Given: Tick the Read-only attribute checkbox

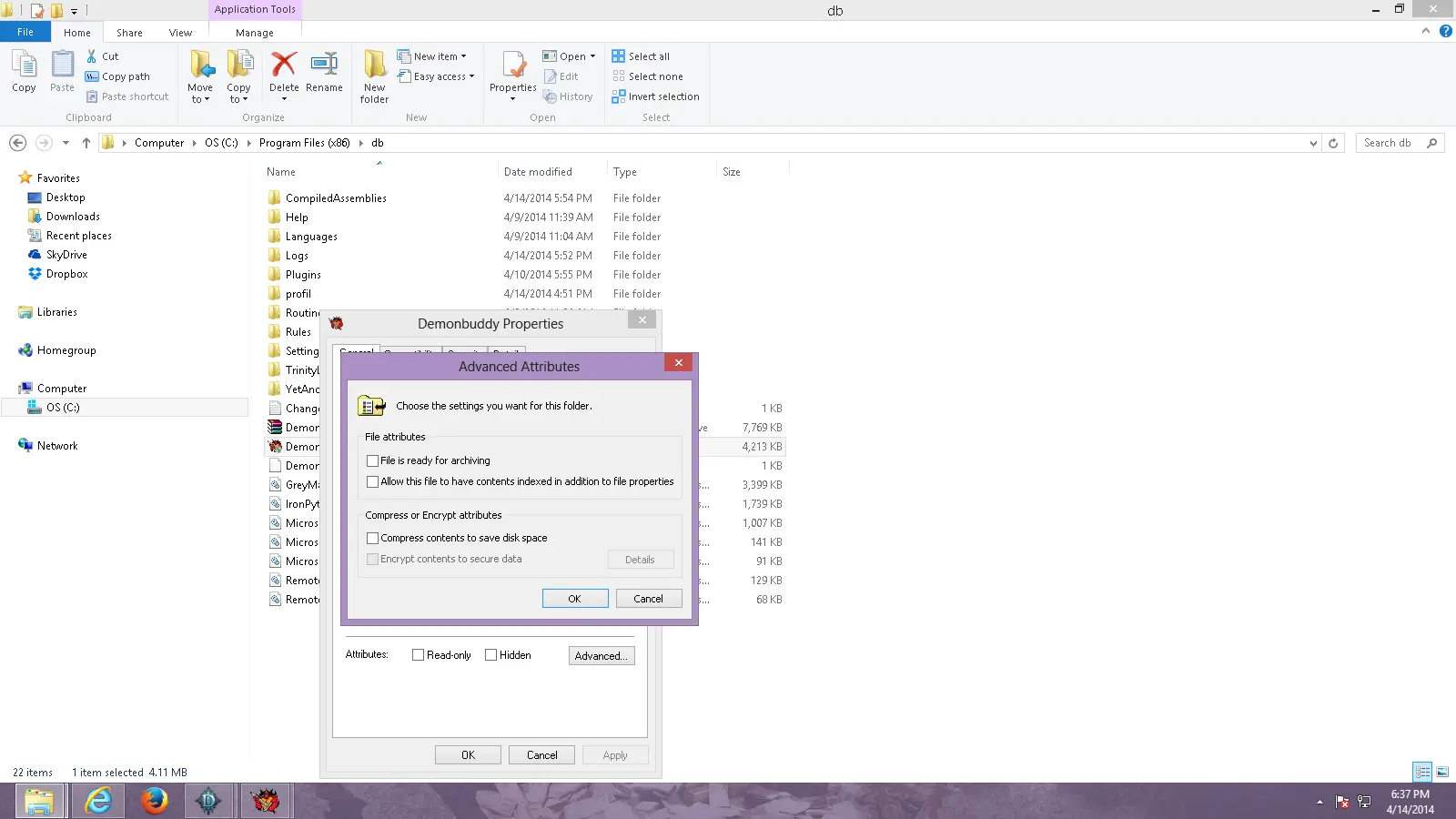Looking at the screenshot, I should coord(418,655).
